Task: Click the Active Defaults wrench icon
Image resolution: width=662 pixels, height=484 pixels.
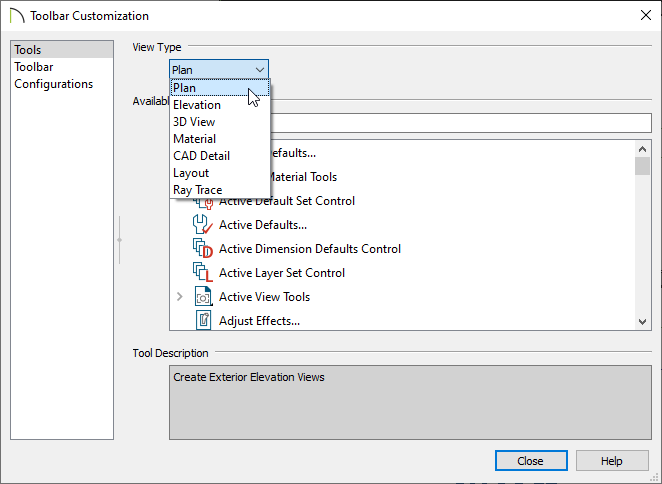Action: click(x=203, y=225)
